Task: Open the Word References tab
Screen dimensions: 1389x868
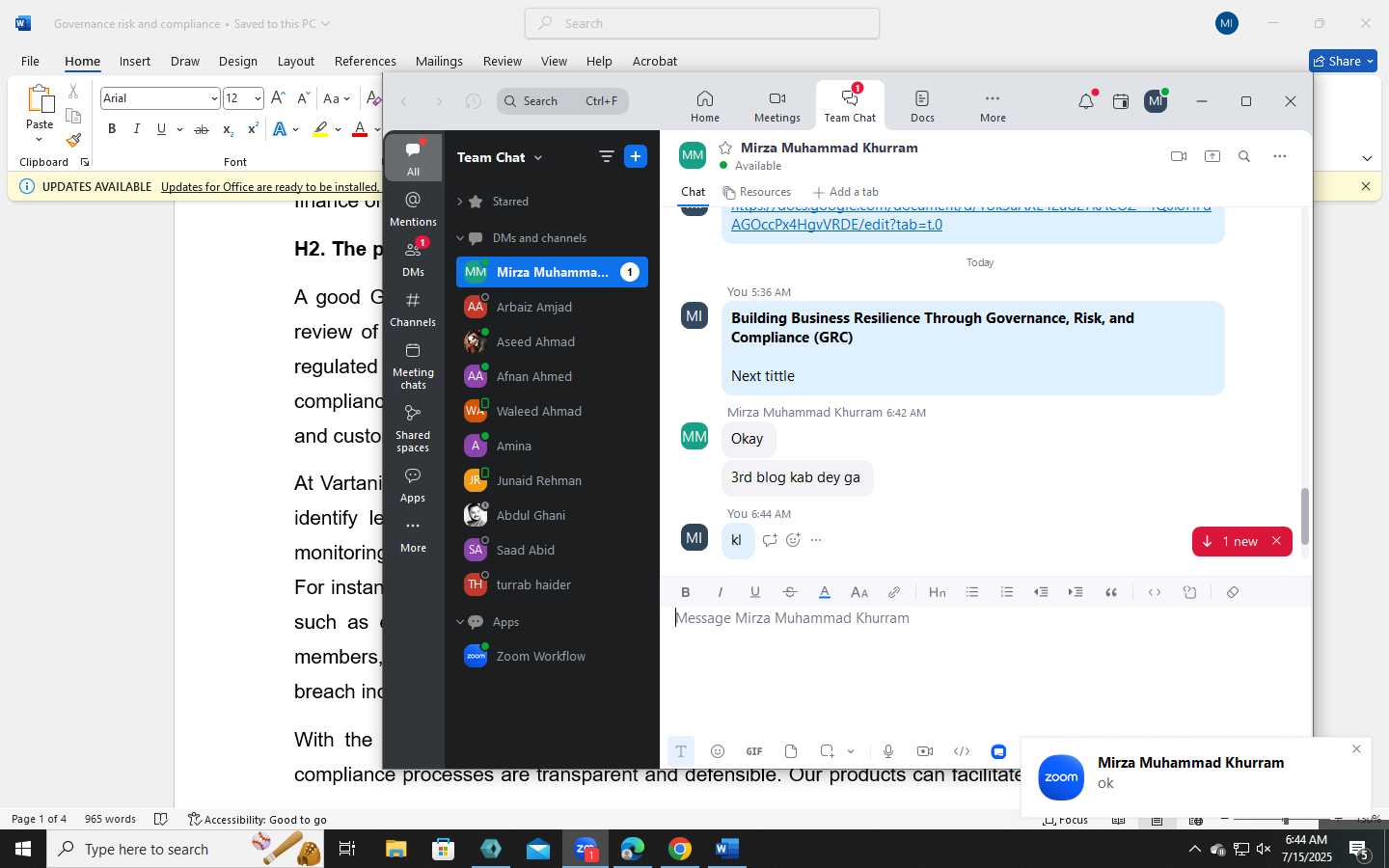Action: [x=365, y=61]
